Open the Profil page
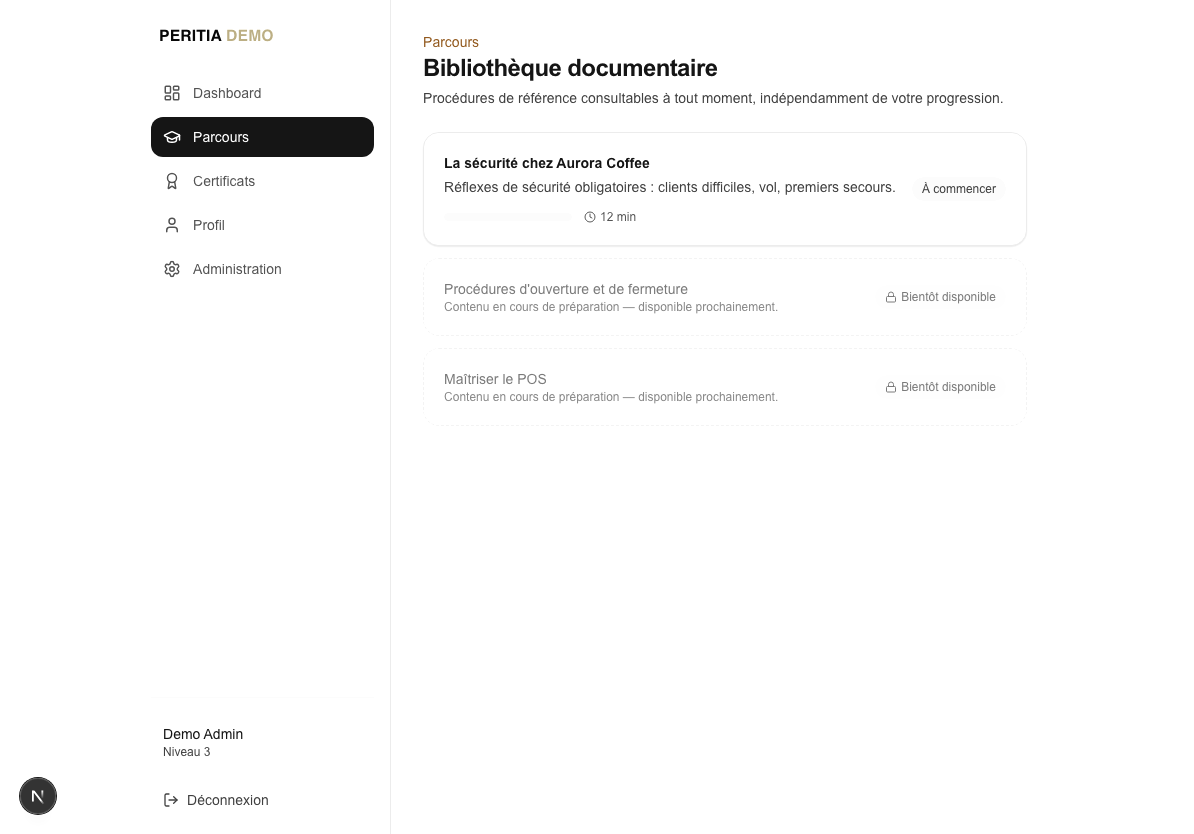This screenshot has height=834, width=1194. [x=262, y=225]
